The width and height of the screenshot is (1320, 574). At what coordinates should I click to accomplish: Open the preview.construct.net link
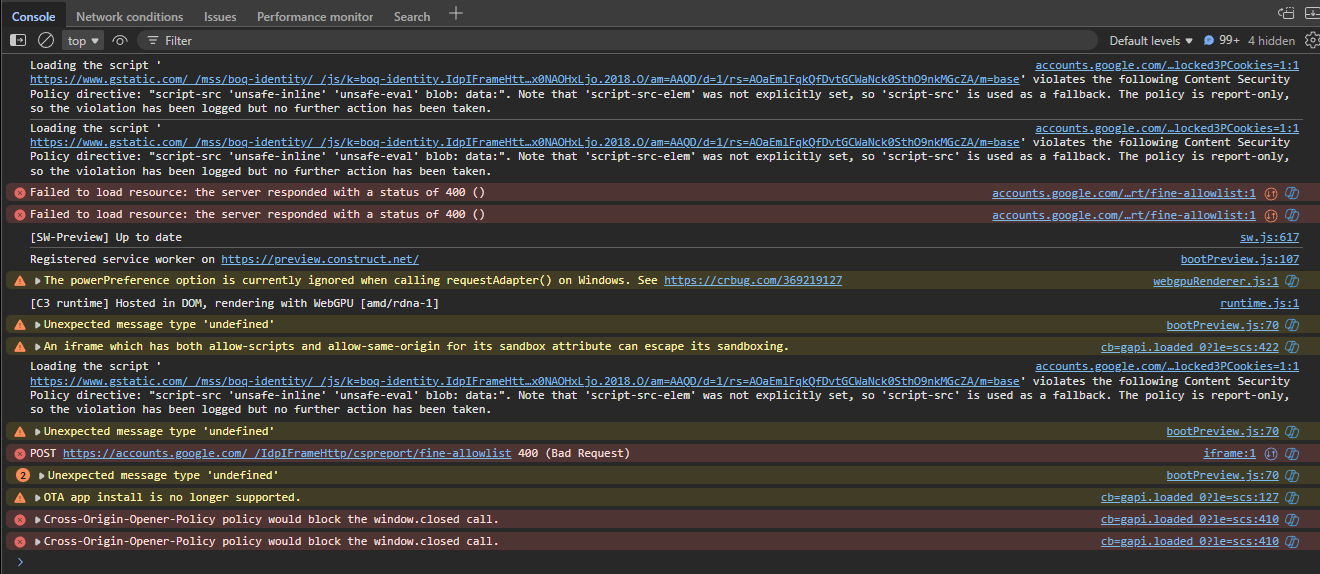tap(320, 259)
